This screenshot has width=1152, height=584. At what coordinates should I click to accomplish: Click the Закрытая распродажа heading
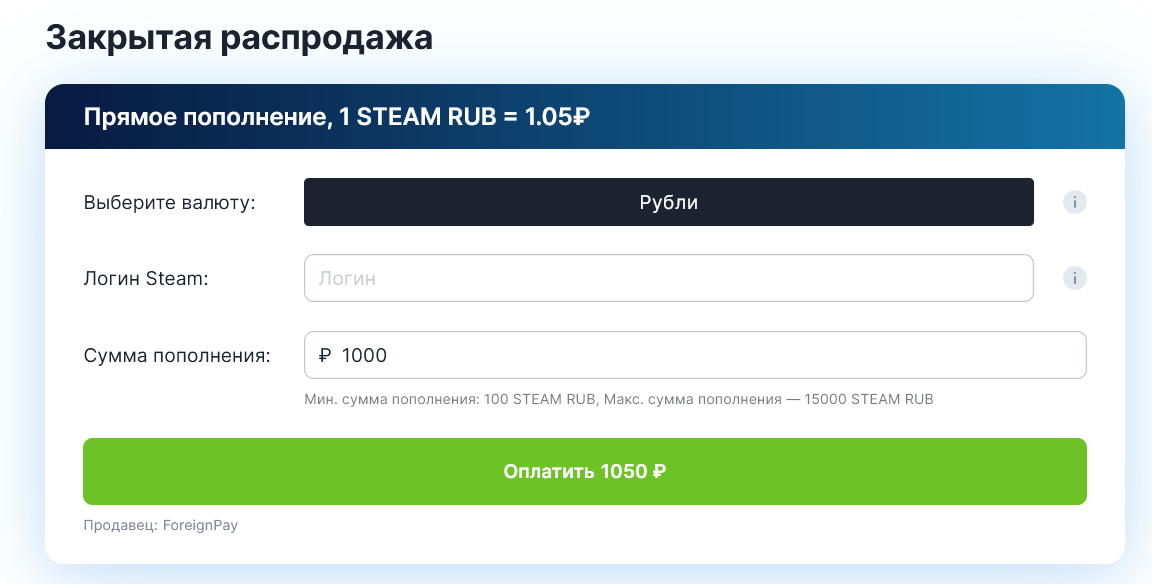coord(240,37)
